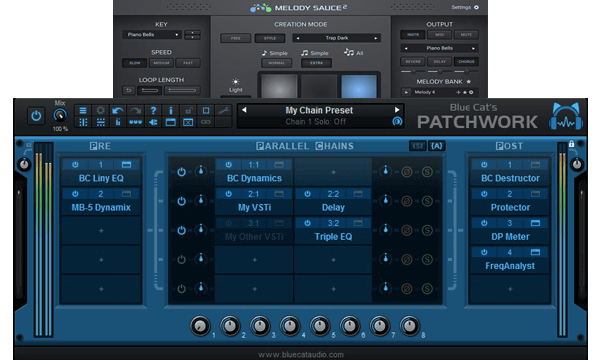Toggle PatchWork main power bypass button
600x360 pixels.
36,116
